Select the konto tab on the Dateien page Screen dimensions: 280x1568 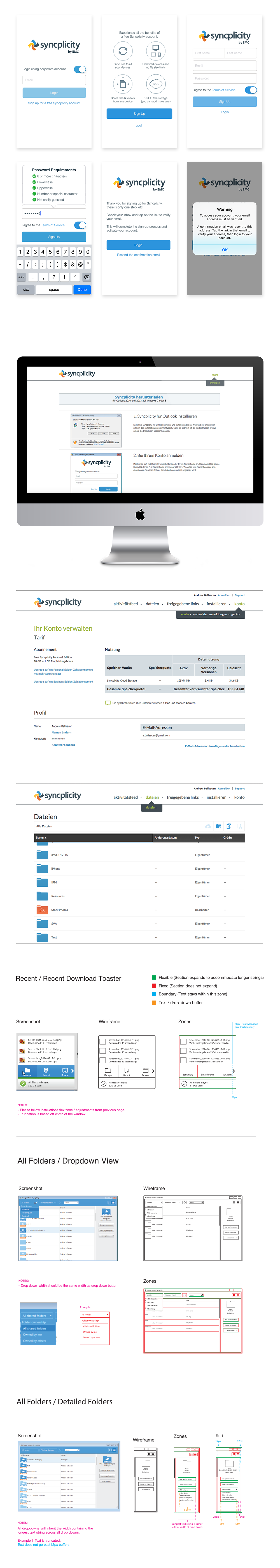pos(240,797)
